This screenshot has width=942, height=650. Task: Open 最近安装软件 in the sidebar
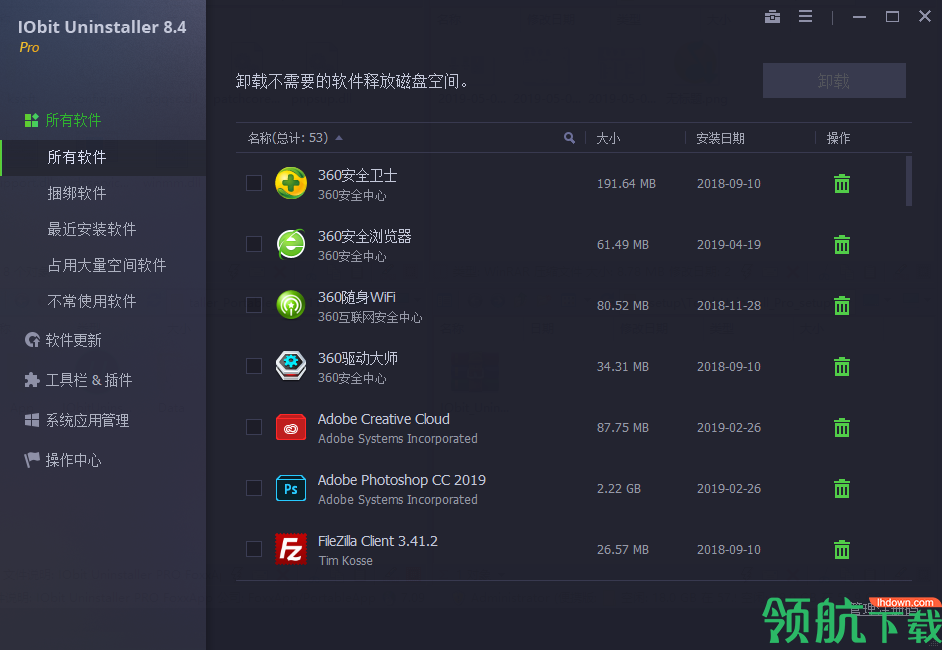92,229
